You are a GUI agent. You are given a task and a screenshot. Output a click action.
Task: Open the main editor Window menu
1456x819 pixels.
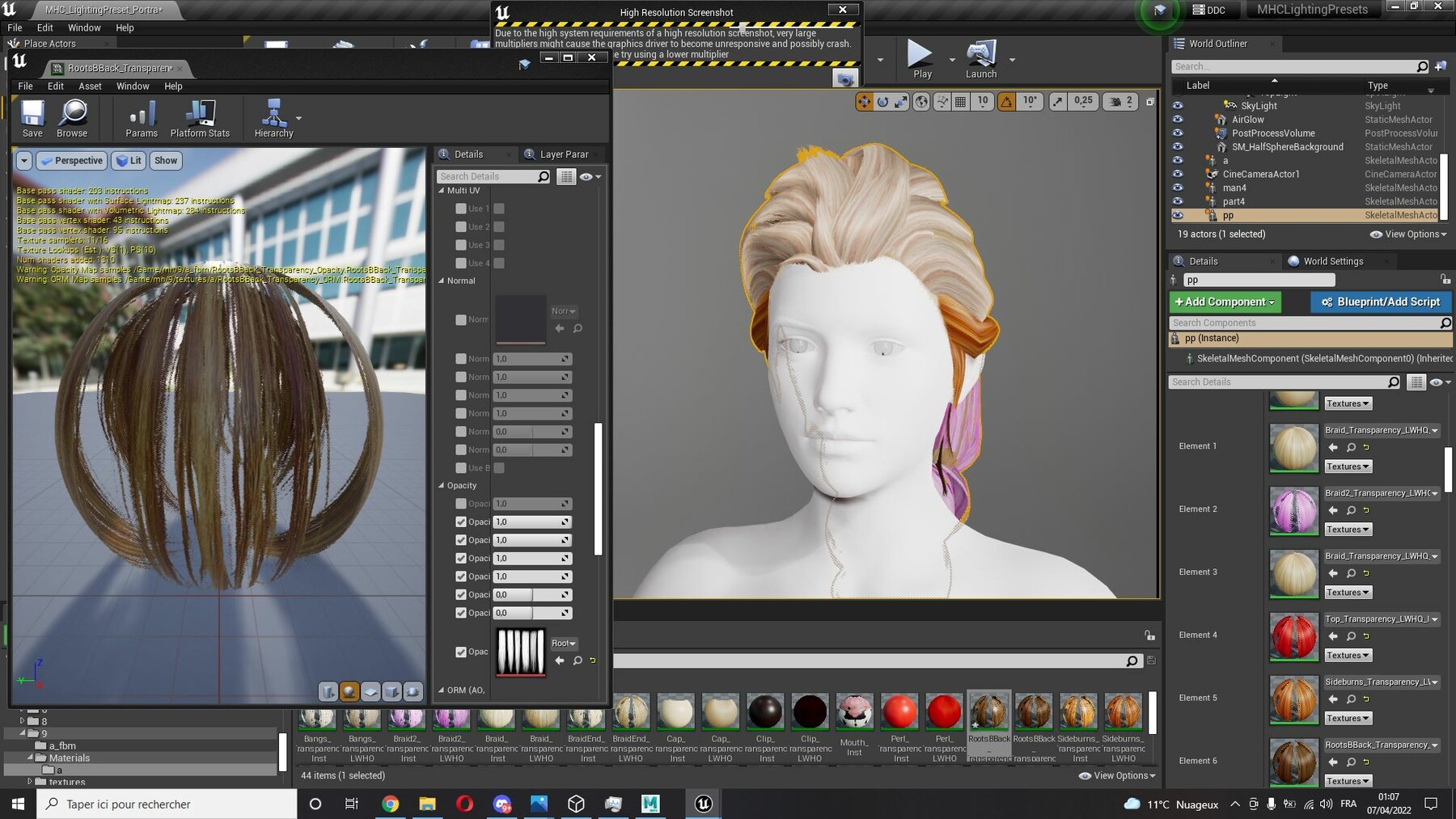(84, 27)
